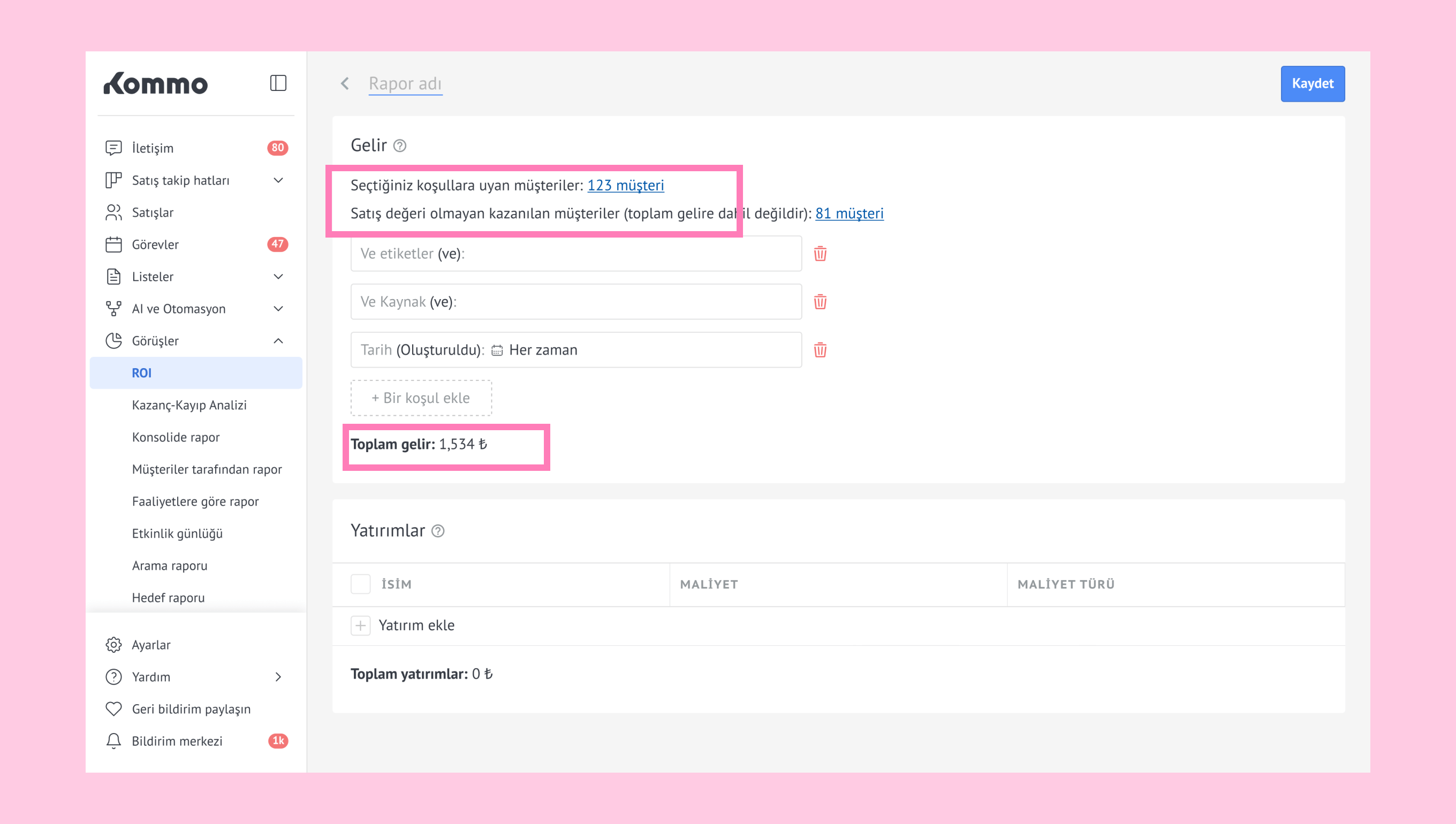Collapse the Görüşler section
1456x824 pixels.
pyautogui.click(x=278, y=341)
